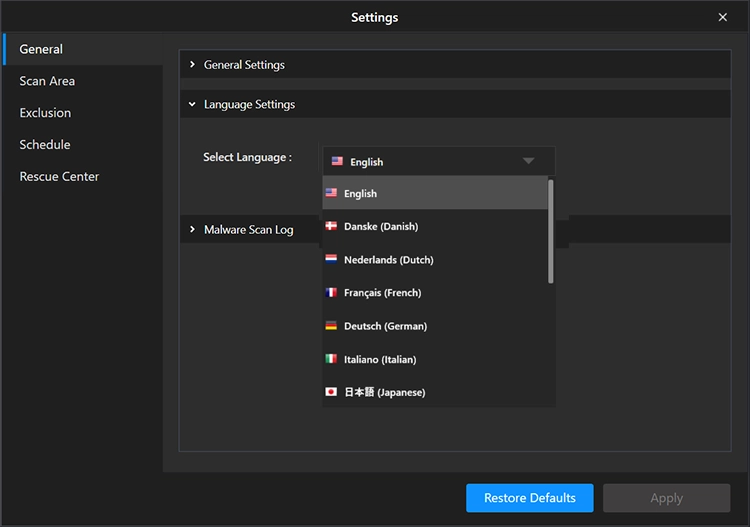Click the US flag icon beside English option
The width and height of the screenshot is (750, 527).
331,193
